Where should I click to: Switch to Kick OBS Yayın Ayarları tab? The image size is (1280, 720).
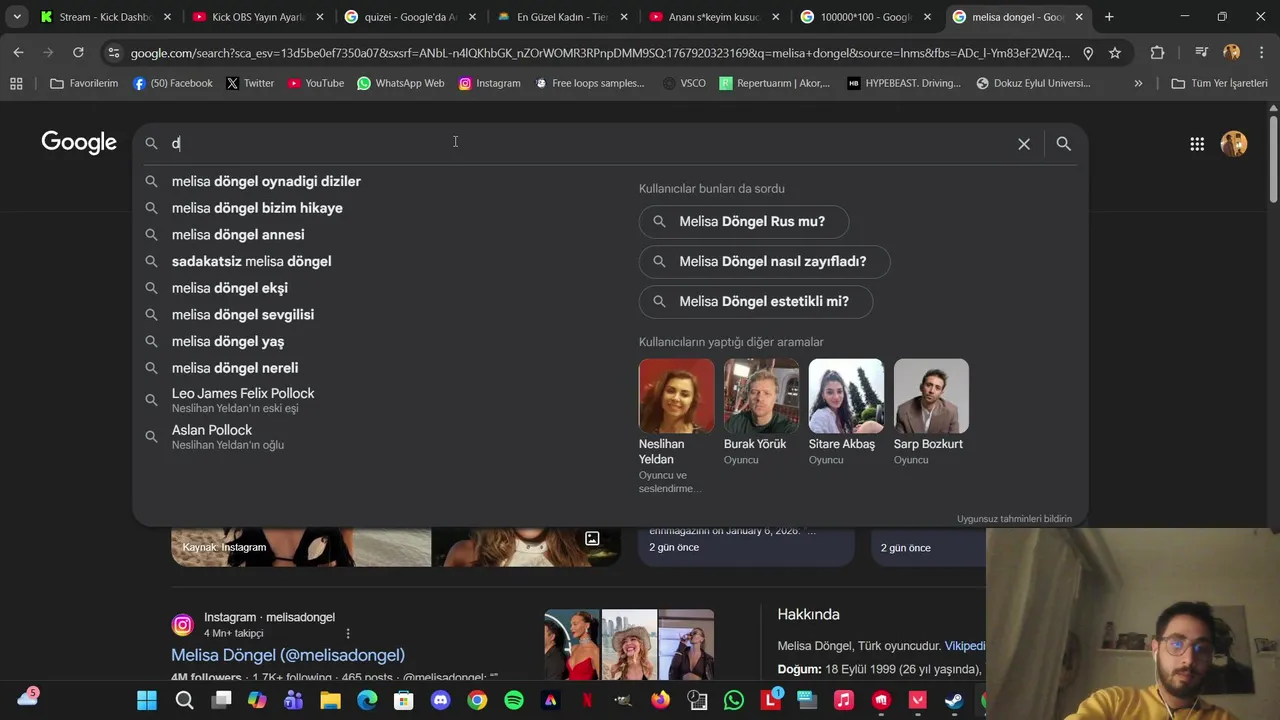click(x=258, y=17)
